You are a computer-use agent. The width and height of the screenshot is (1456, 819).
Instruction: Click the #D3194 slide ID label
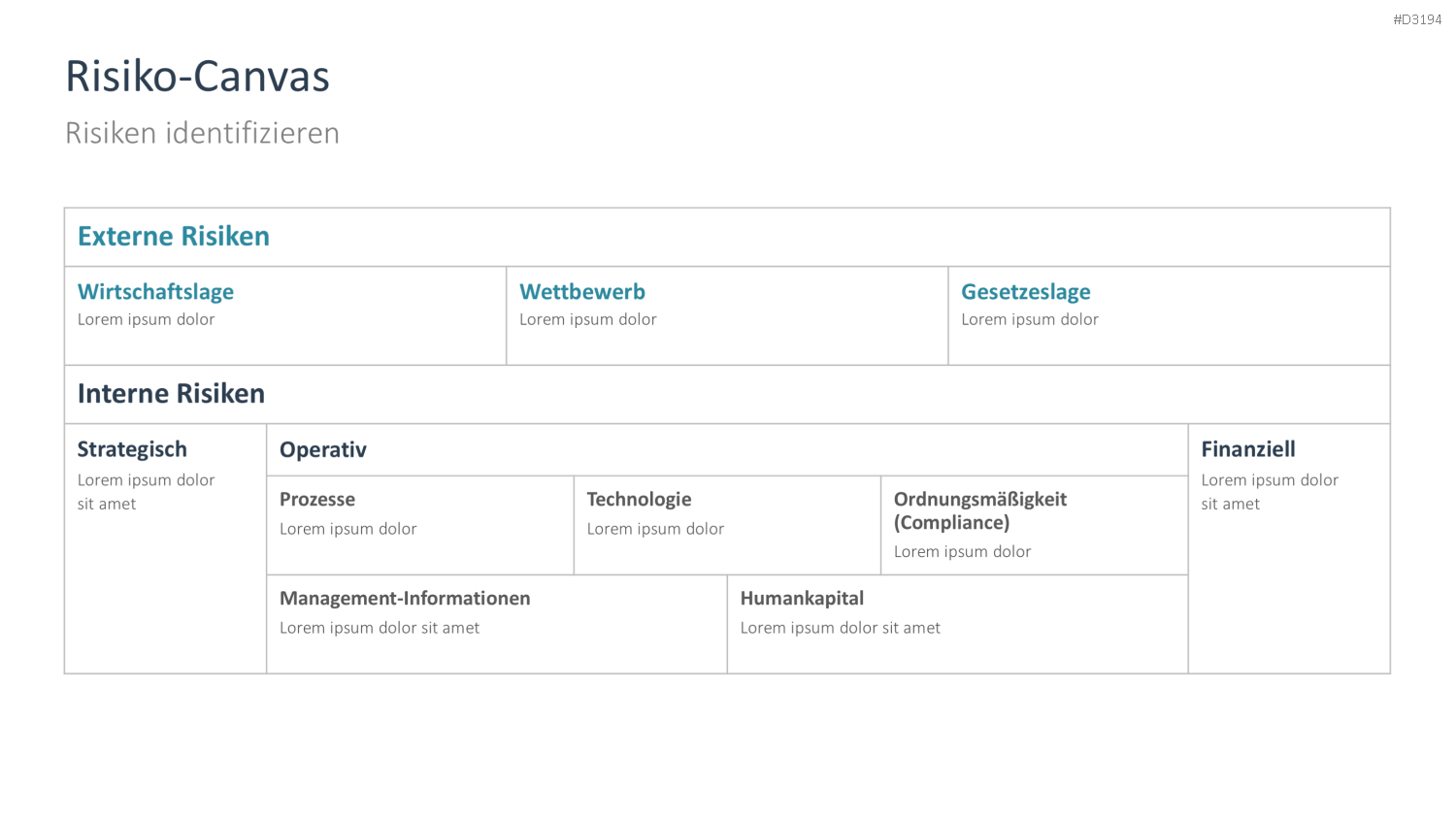click(x=1417, y=19)
